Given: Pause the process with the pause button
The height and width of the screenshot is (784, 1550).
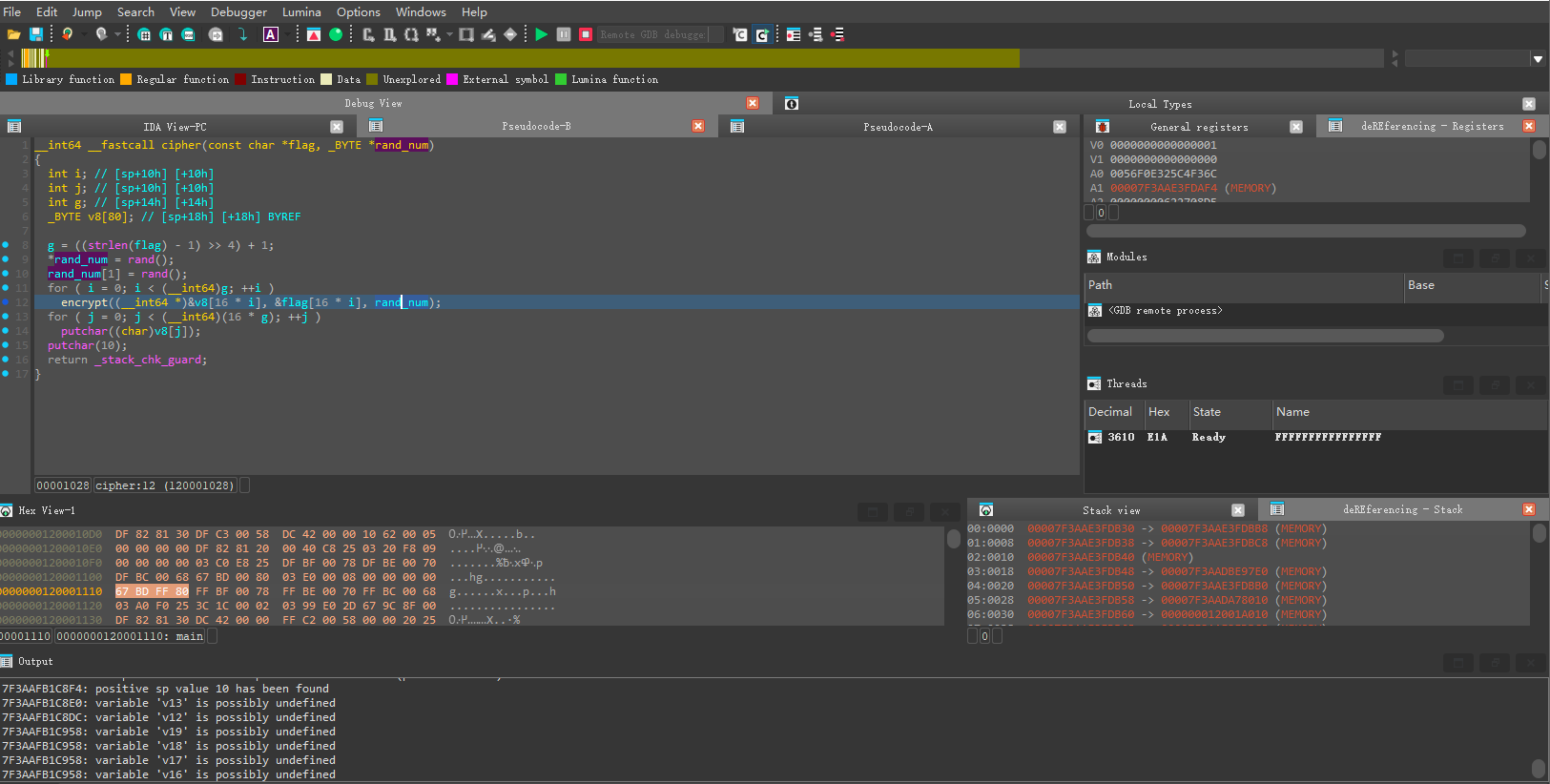Looking at the screenshot, I should click(x=564, y=34).
